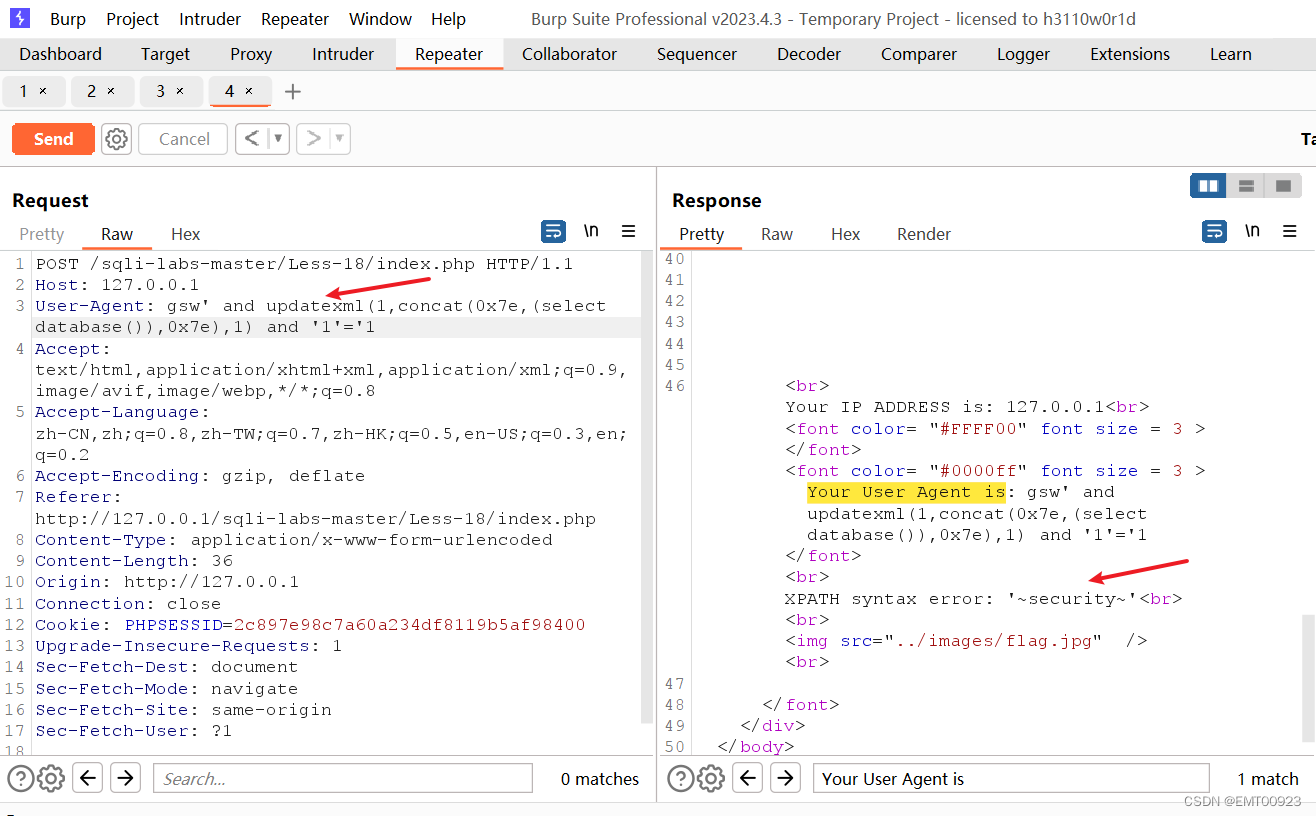Focus Response search field 'Your User Agent is'
Screen dimensions: 1316x816
(1012, 778)
